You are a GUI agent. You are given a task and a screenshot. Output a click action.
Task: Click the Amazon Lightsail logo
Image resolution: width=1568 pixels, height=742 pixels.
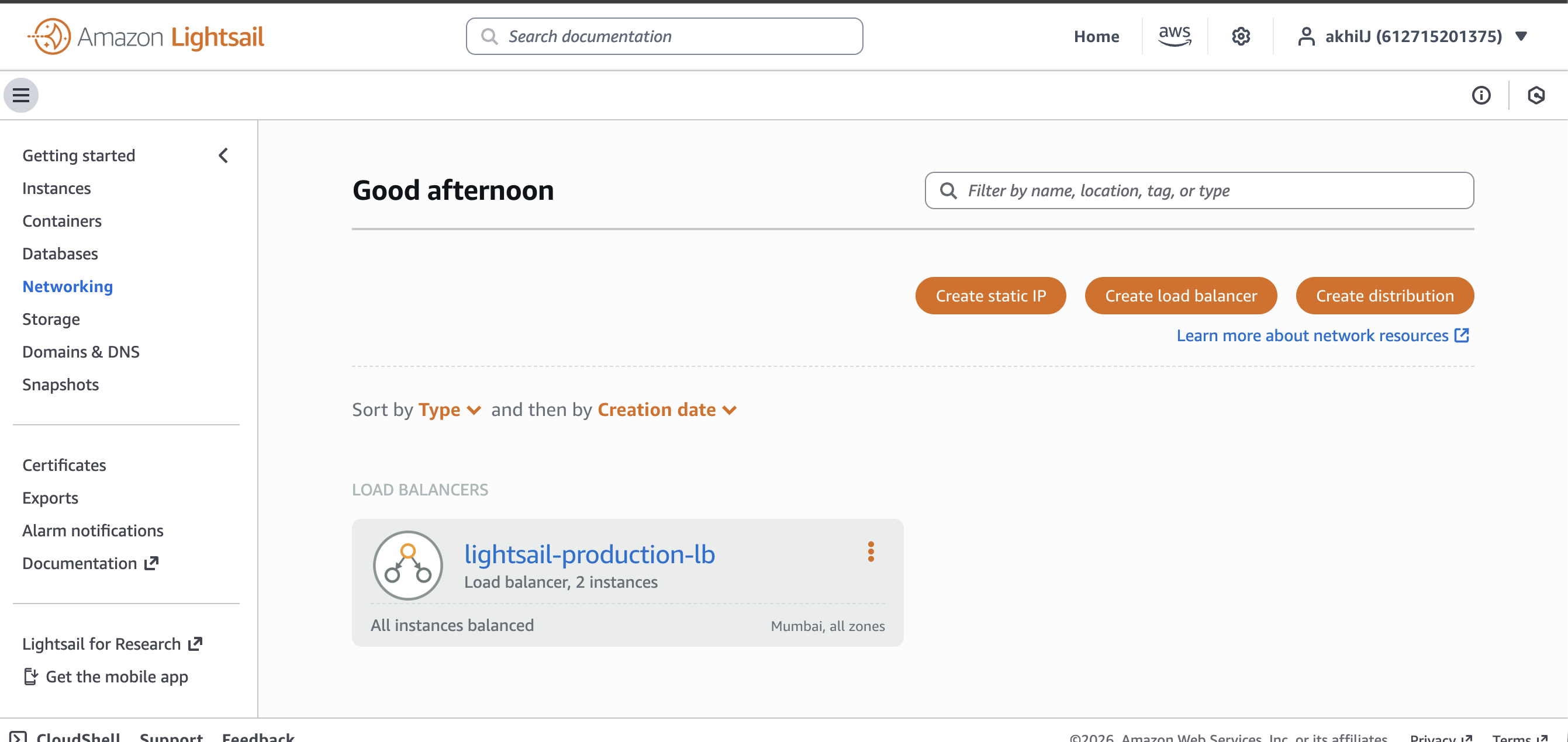point(146,36)
